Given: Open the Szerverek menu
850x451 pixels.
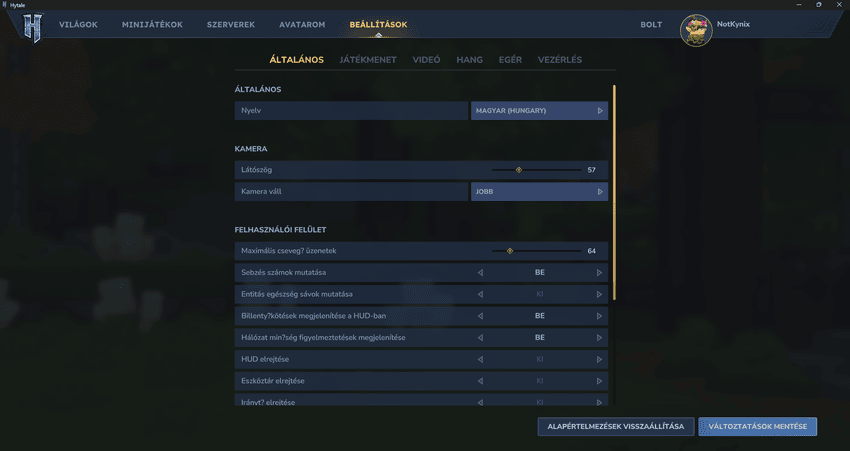Looking at the screenshot, I should pyautogui.click(x=229, y=24).
